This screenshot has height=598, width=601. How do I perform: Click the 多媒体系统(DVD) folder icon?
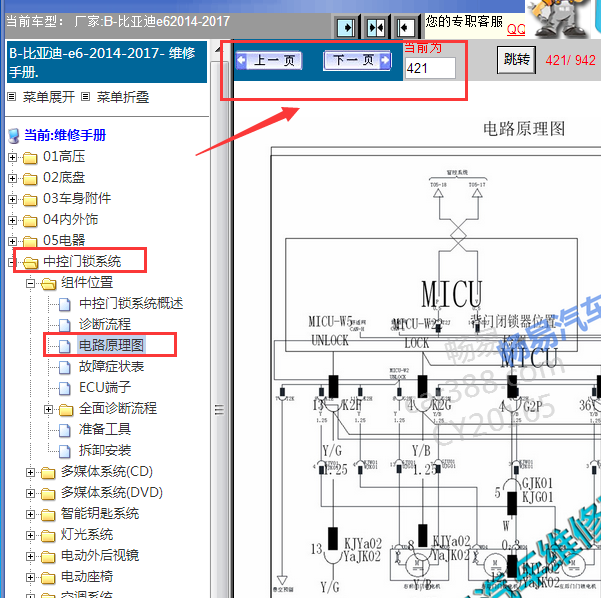click(48, 494)
